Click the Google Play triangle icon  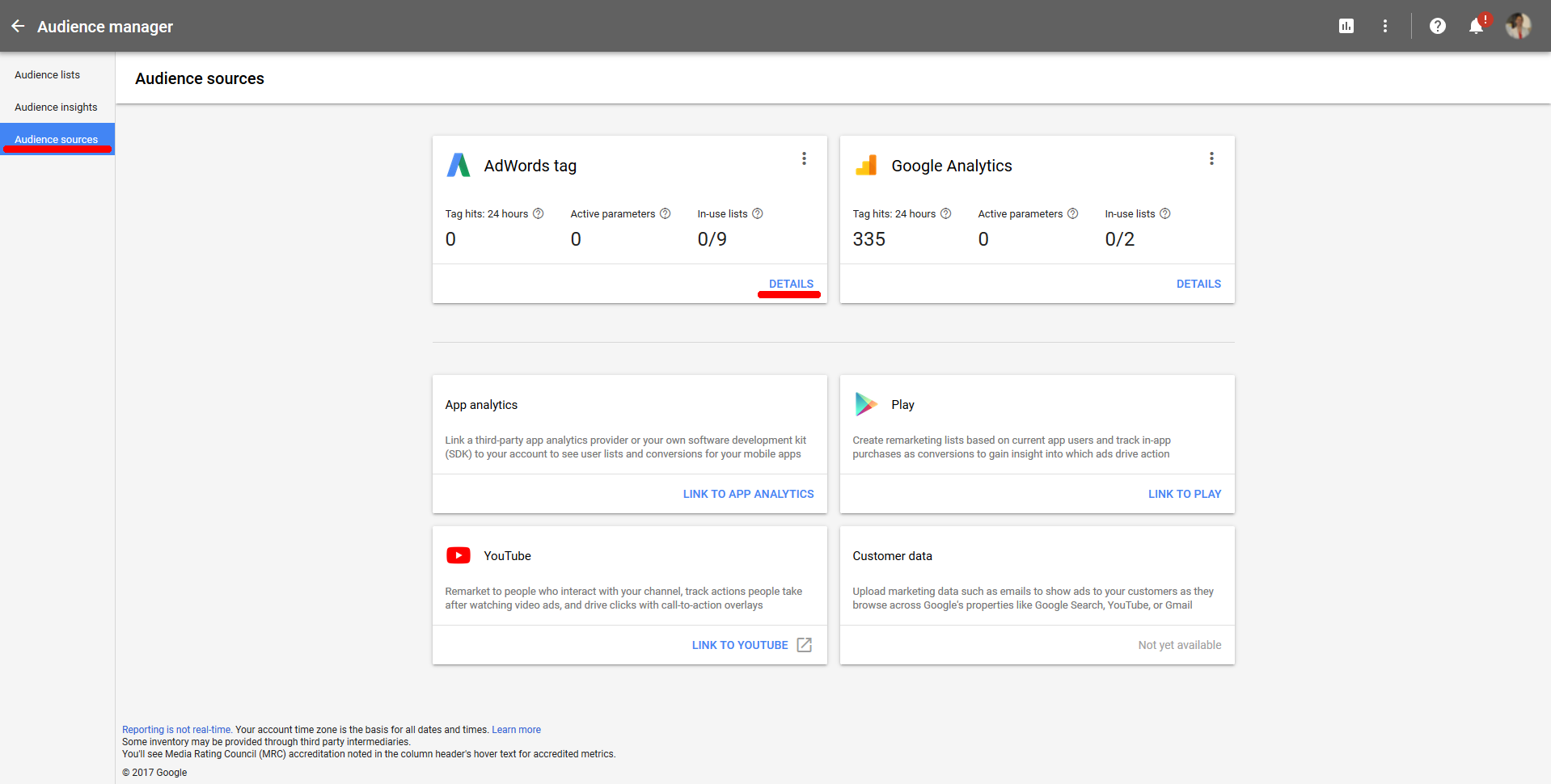point(865,404)
